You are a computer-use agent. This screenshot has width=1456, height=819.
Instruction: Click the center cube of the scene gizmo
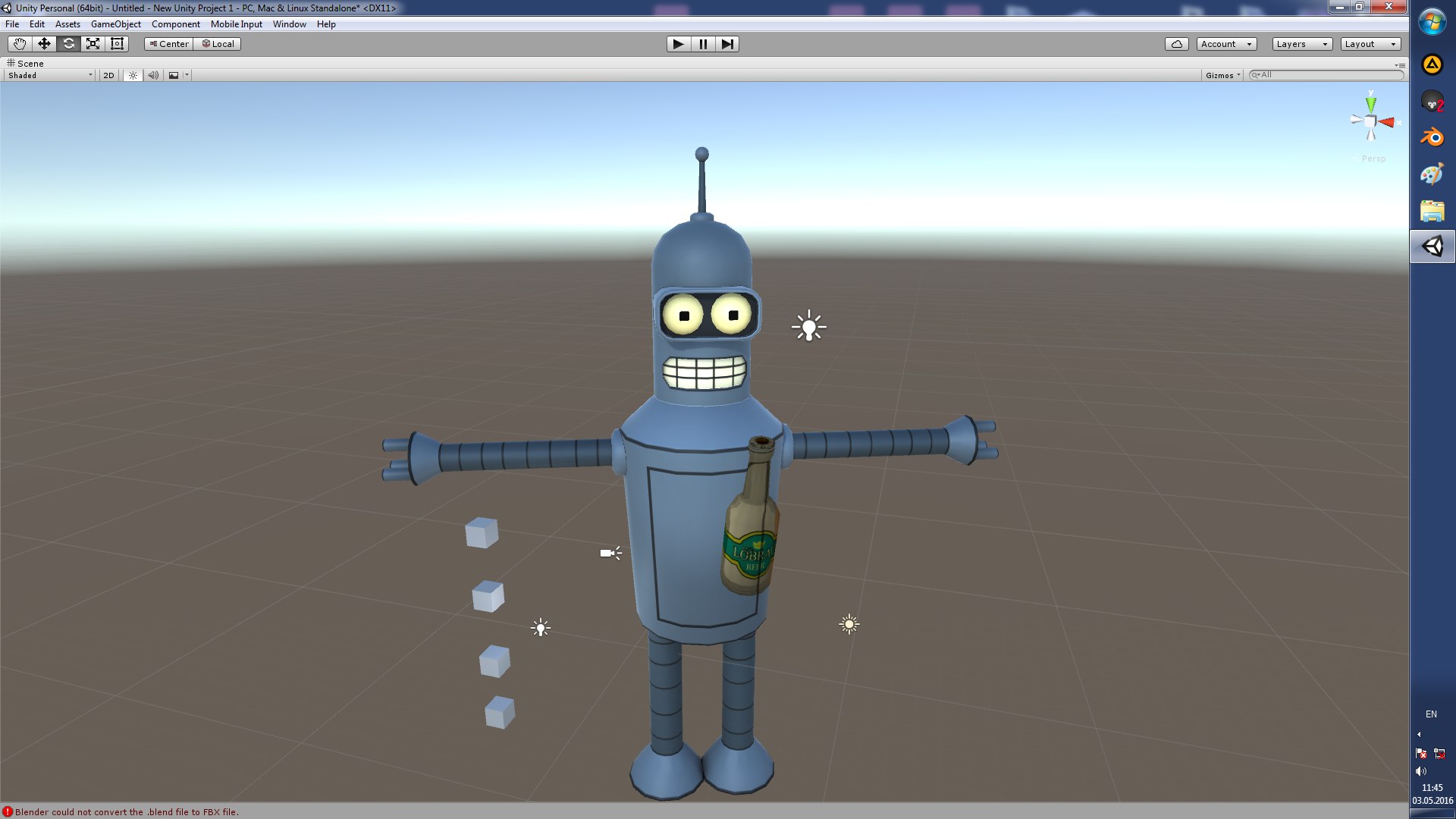1370,121
